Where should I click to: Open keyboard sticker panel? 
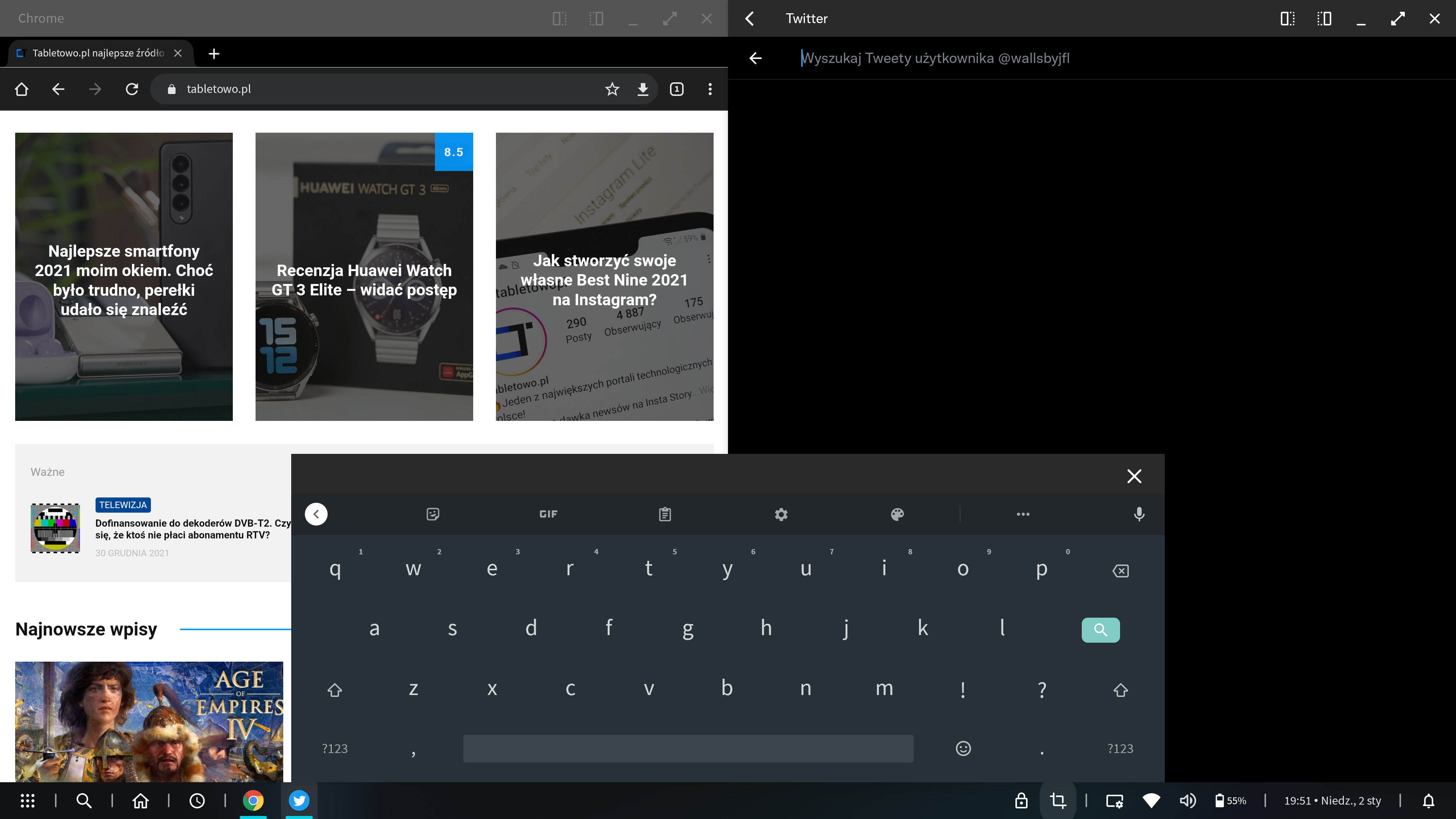[433, 514]
